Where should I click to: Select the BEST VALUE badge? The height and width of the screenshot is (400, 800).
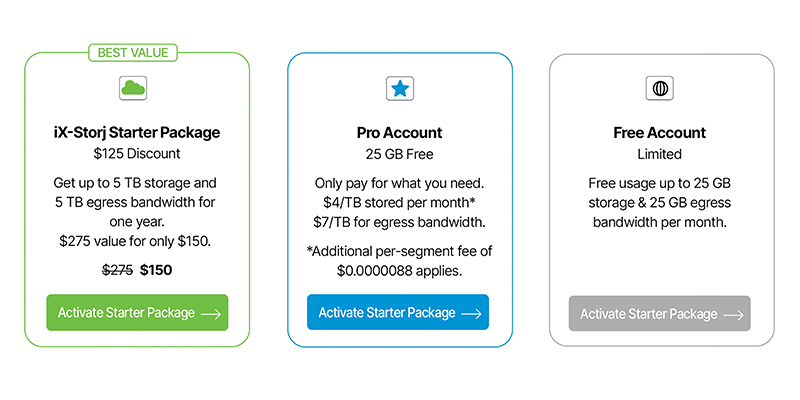click(133, 53)
